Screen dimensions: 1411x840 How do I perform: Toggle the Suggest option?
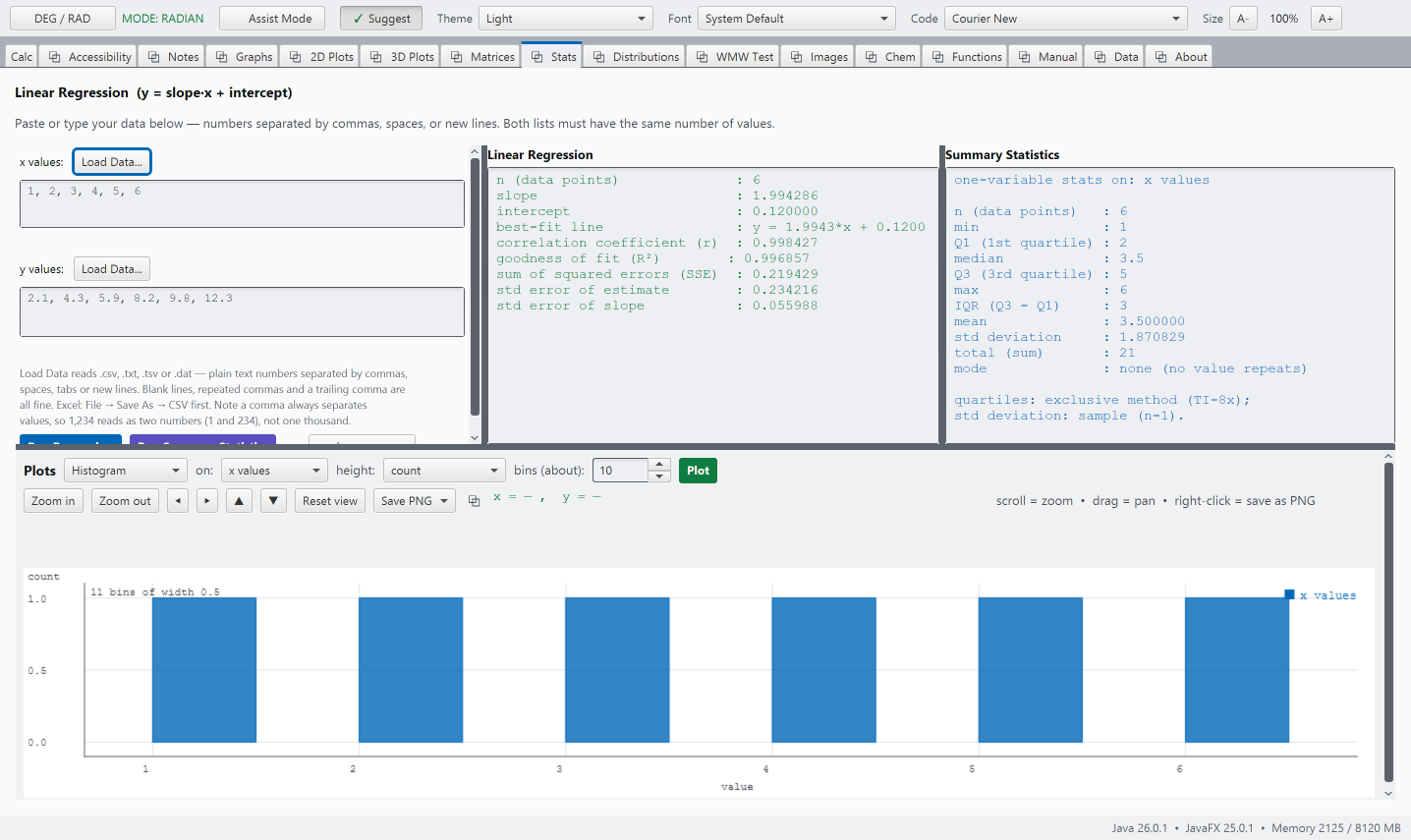(x=381, y=19)
